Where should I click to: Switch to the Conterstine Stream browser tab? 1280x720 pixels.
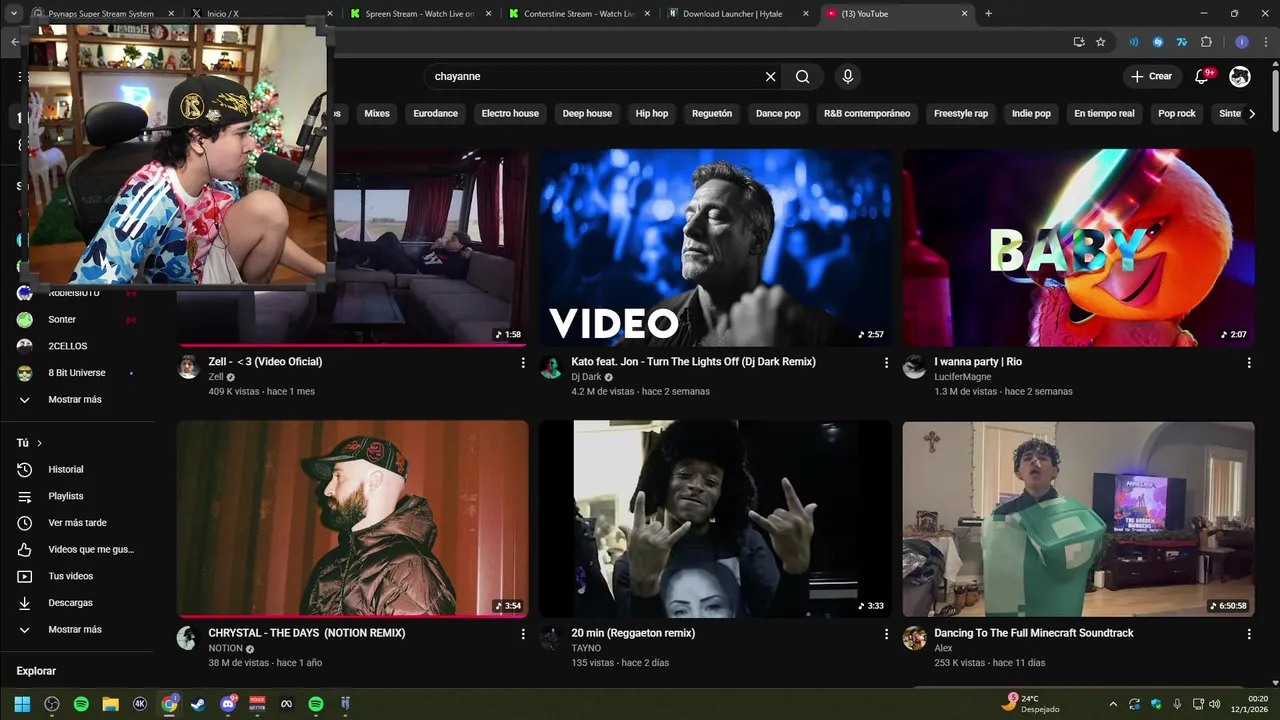578,14
